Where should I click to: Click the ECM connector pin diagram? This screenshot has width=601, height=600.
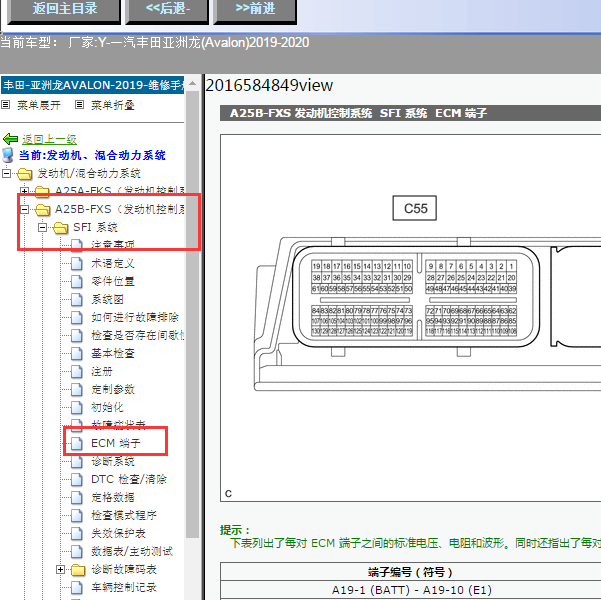coord(416,297)
